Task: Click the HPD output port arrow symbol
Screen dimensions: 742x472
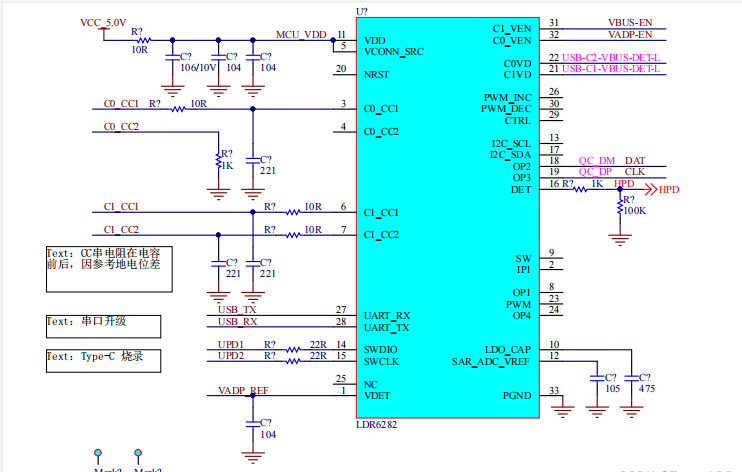Action: pos(652,190)
